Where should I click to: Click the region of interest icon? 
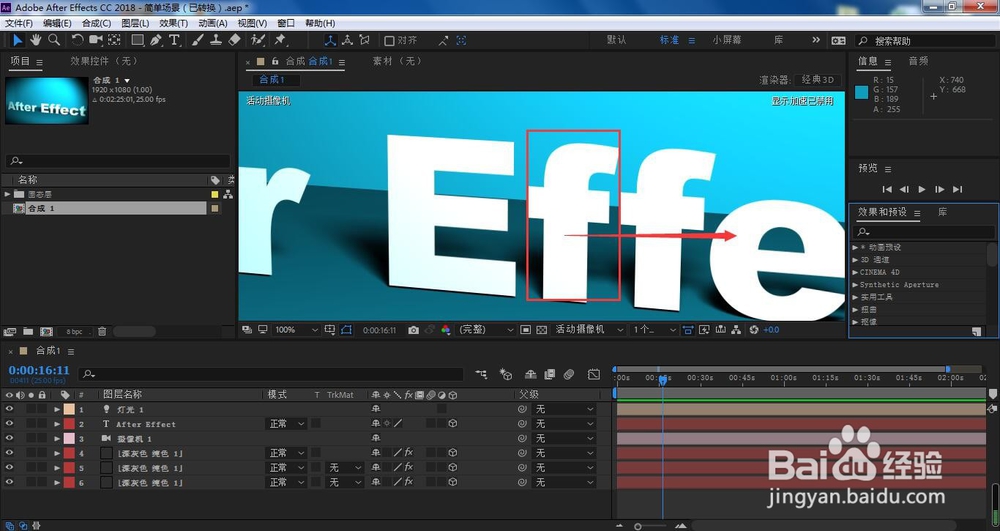click(526, 330)
